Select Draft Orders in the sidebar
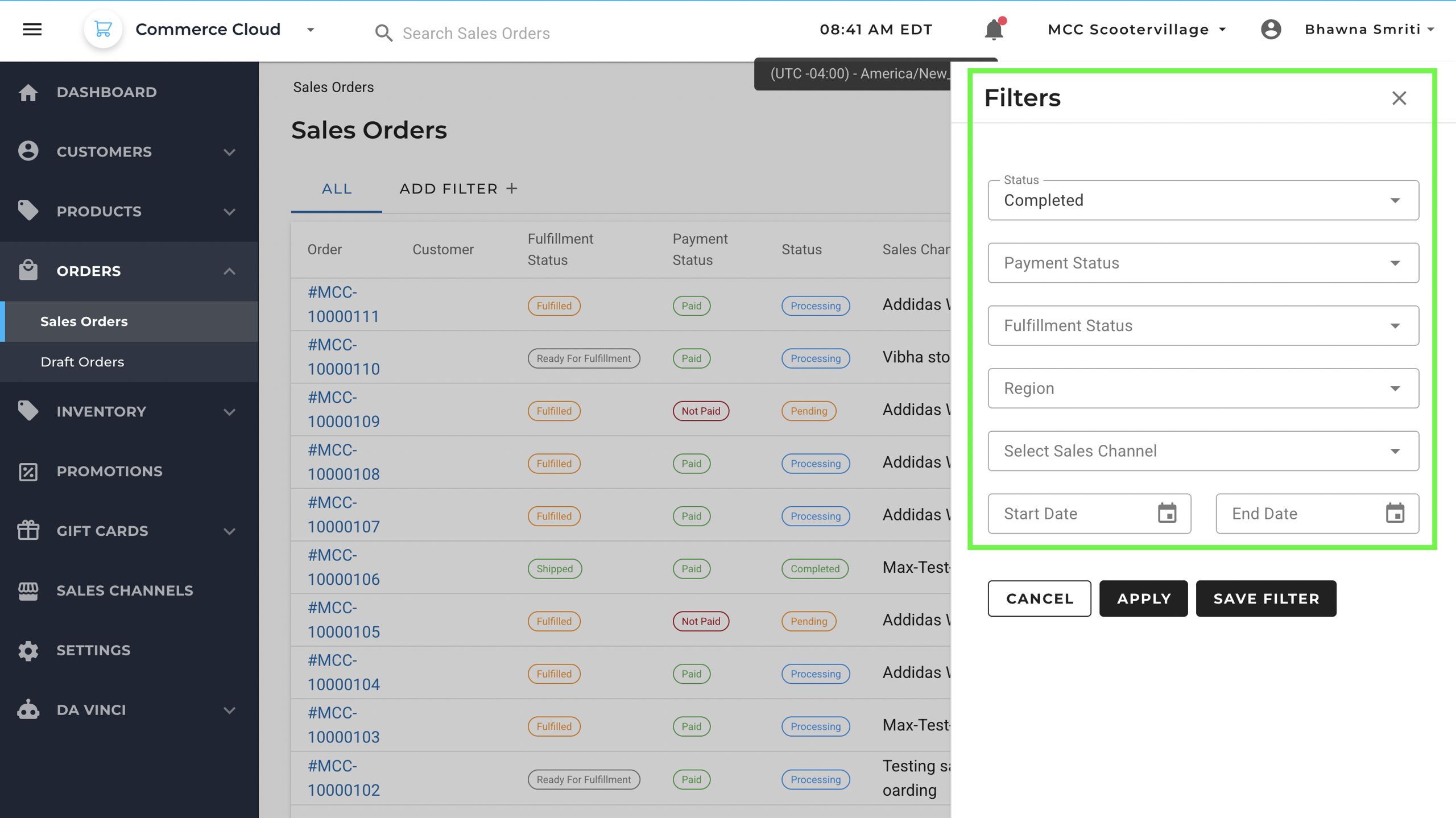 coord(82,362)
